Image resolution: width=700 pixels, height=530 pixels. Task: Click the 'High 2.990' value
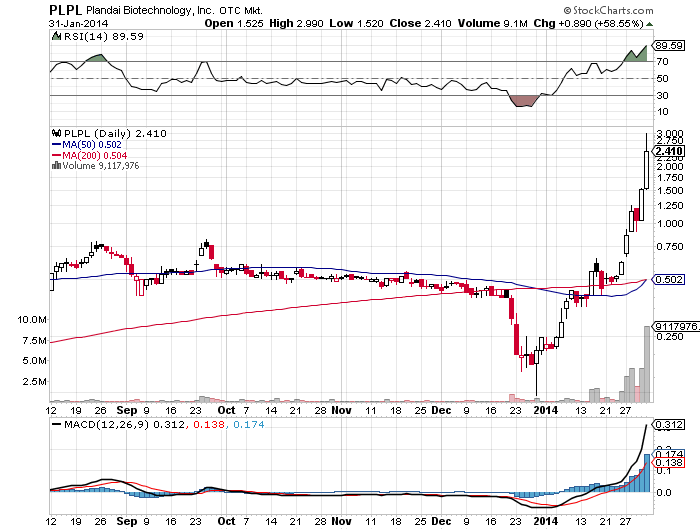[296, 23]
